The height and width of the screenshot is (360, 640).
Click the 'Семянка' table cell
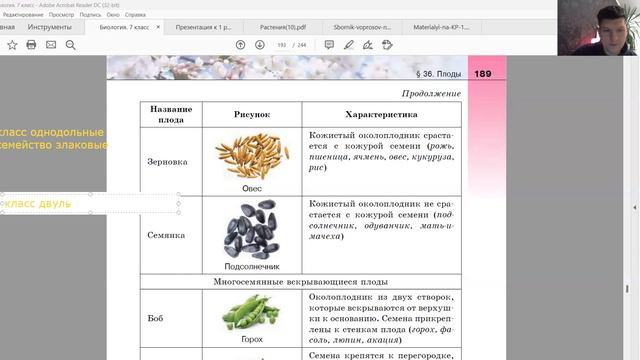[171, 235]
